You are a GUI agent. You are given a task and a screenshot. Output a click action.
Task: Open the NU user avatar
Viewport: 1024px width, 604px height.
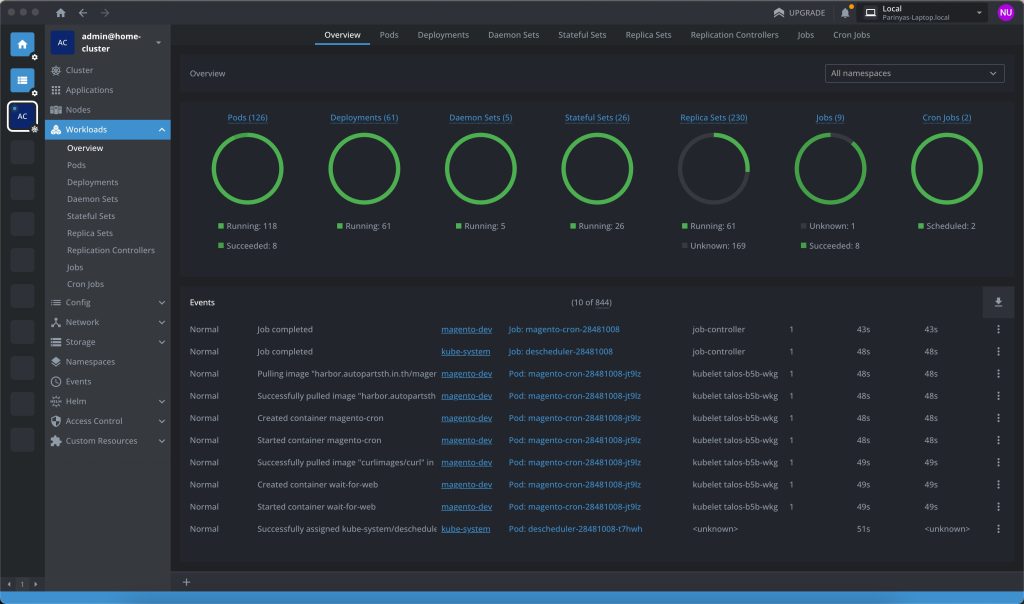tap(1006, 13)
